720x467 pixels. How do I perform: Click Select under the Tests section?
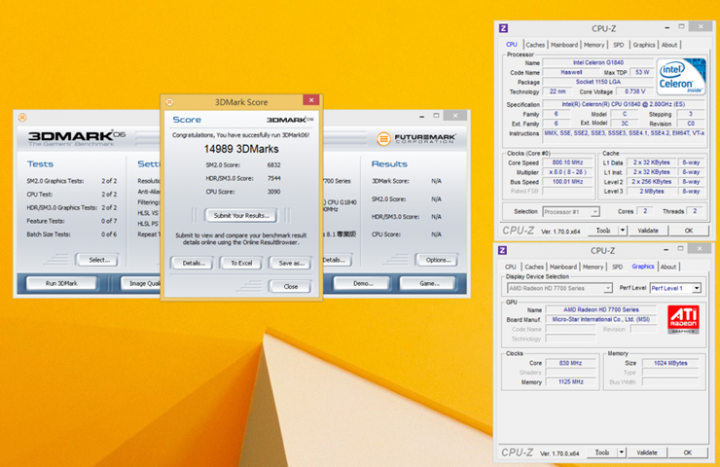coord(98,260)
